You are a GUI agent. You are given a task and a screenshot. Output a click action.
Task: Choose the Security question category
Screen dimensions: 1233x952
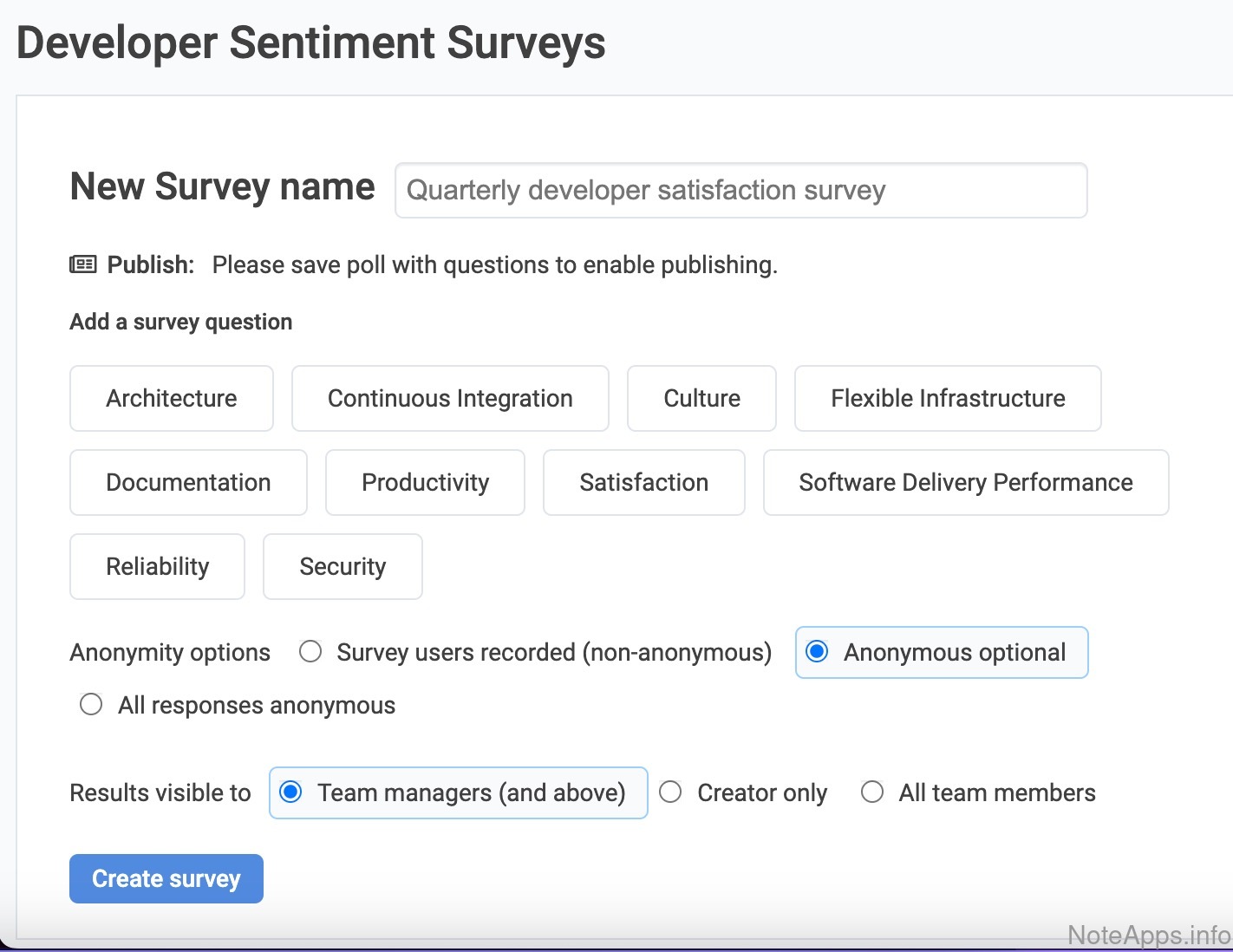coord(342,567)
